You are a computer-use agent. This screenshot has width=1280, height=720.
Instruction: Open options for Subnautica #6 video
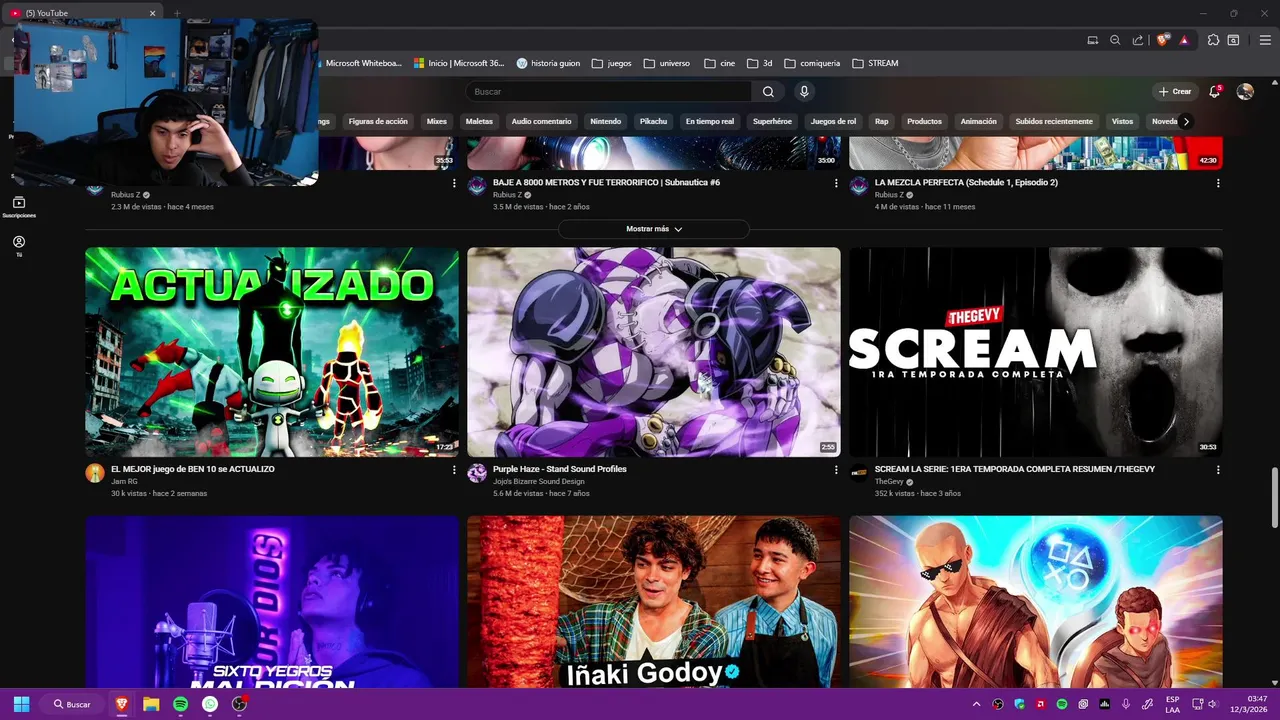pos(836,183)
